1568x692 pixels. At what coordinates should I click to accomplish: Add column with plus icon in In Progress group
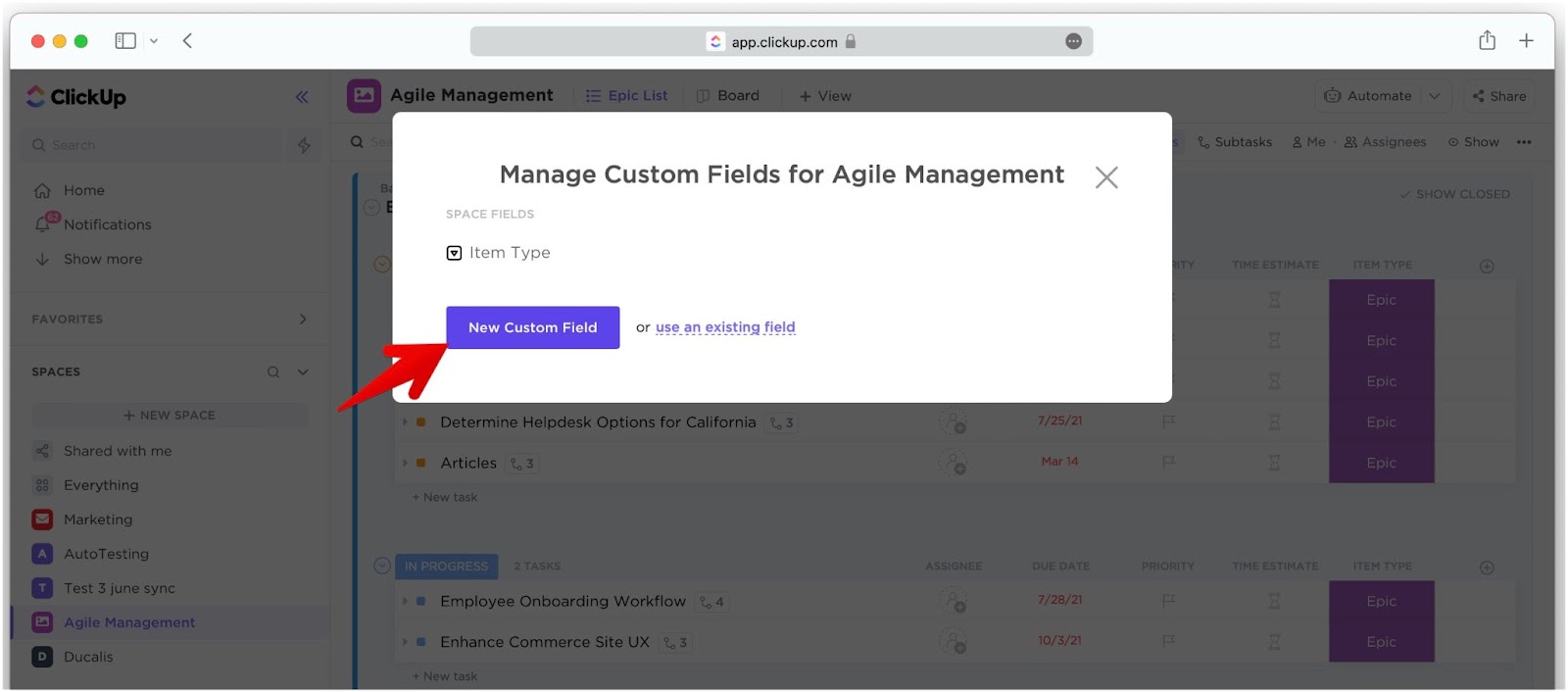coord(1487,568)
